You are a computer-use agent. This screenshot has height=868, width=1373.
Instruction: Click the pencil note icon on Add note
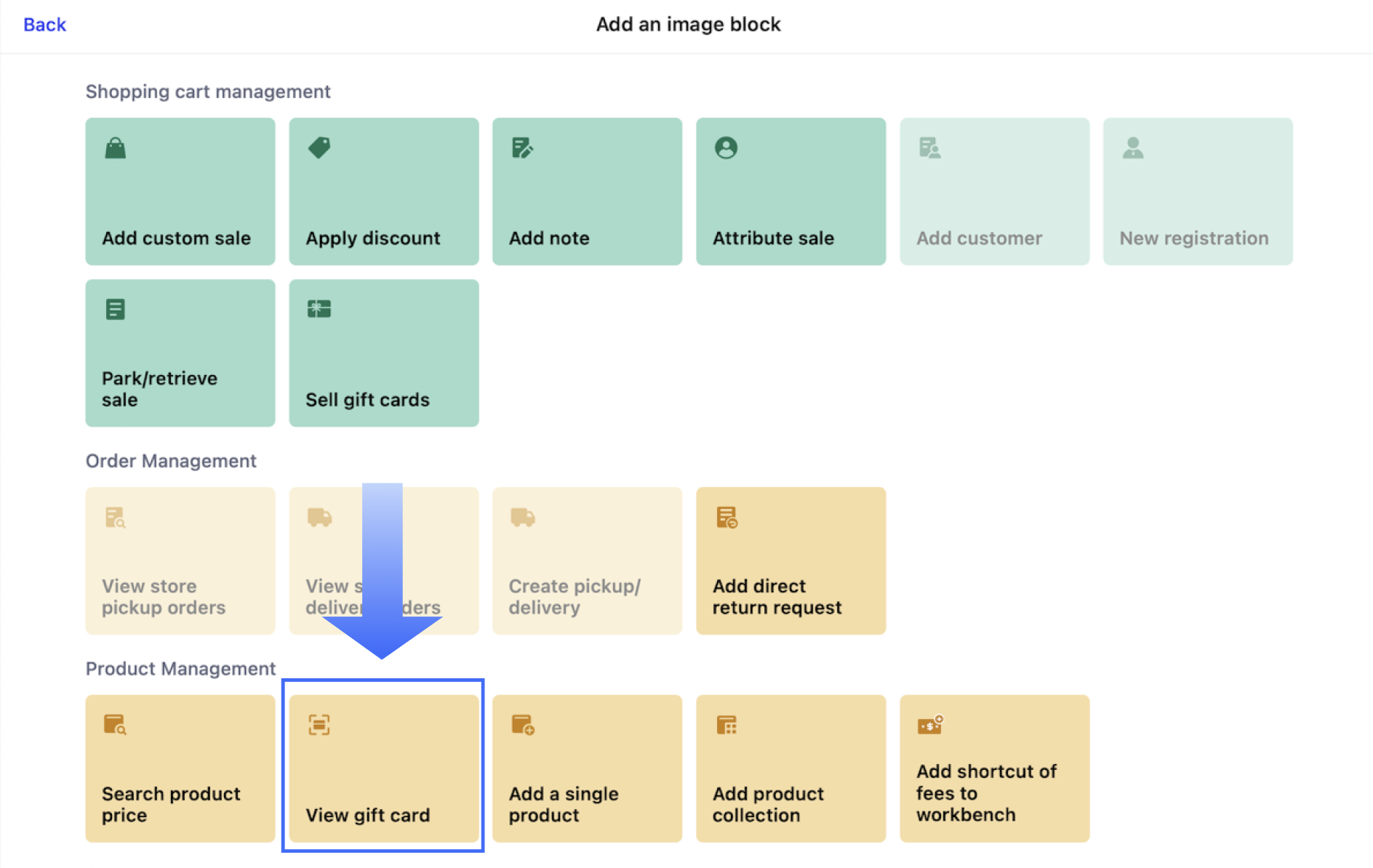click(522, 148)
